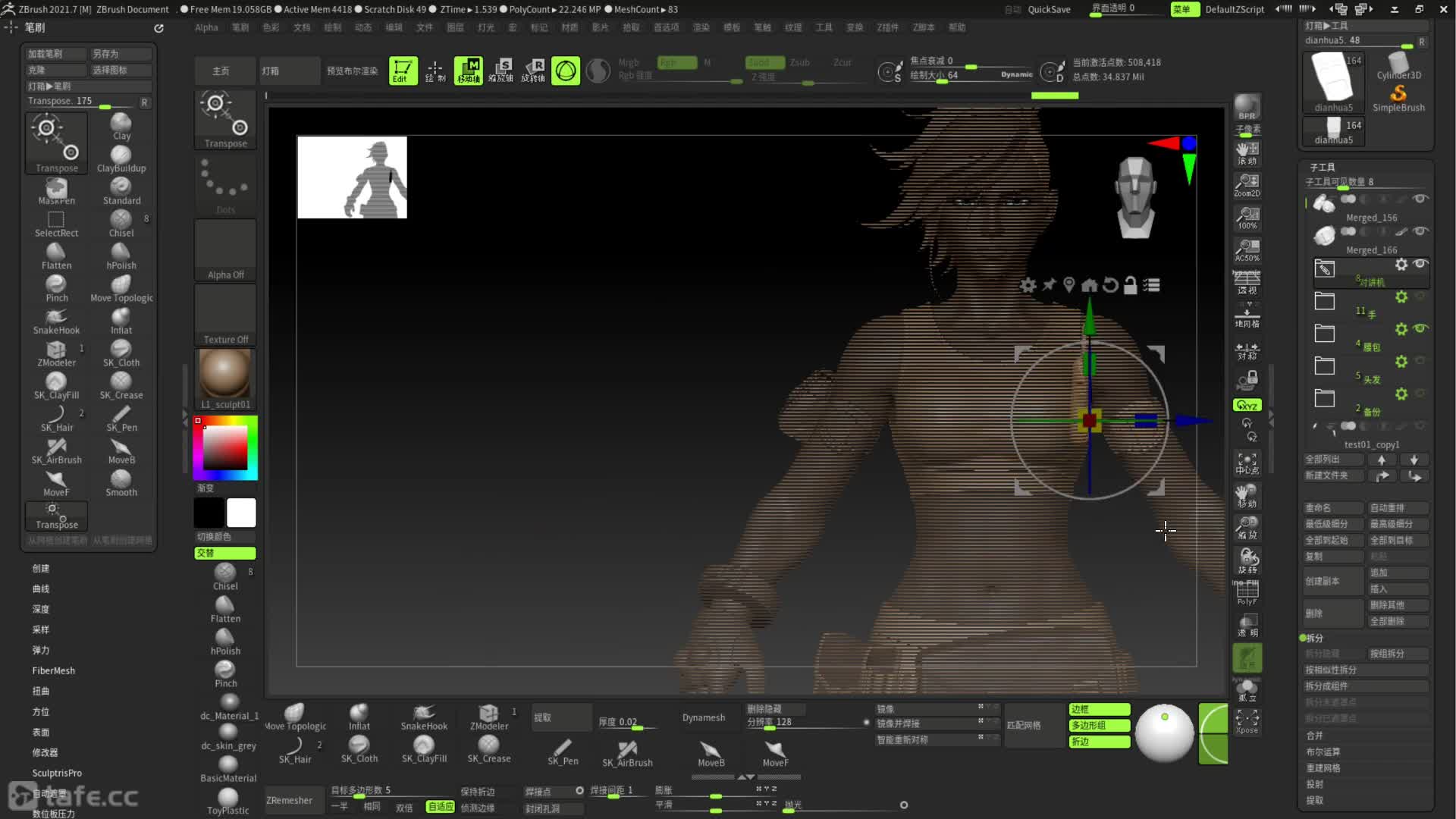Click the 按组拆分 split by groups button
This screenshot has width=1456, height=819.
1398,654
